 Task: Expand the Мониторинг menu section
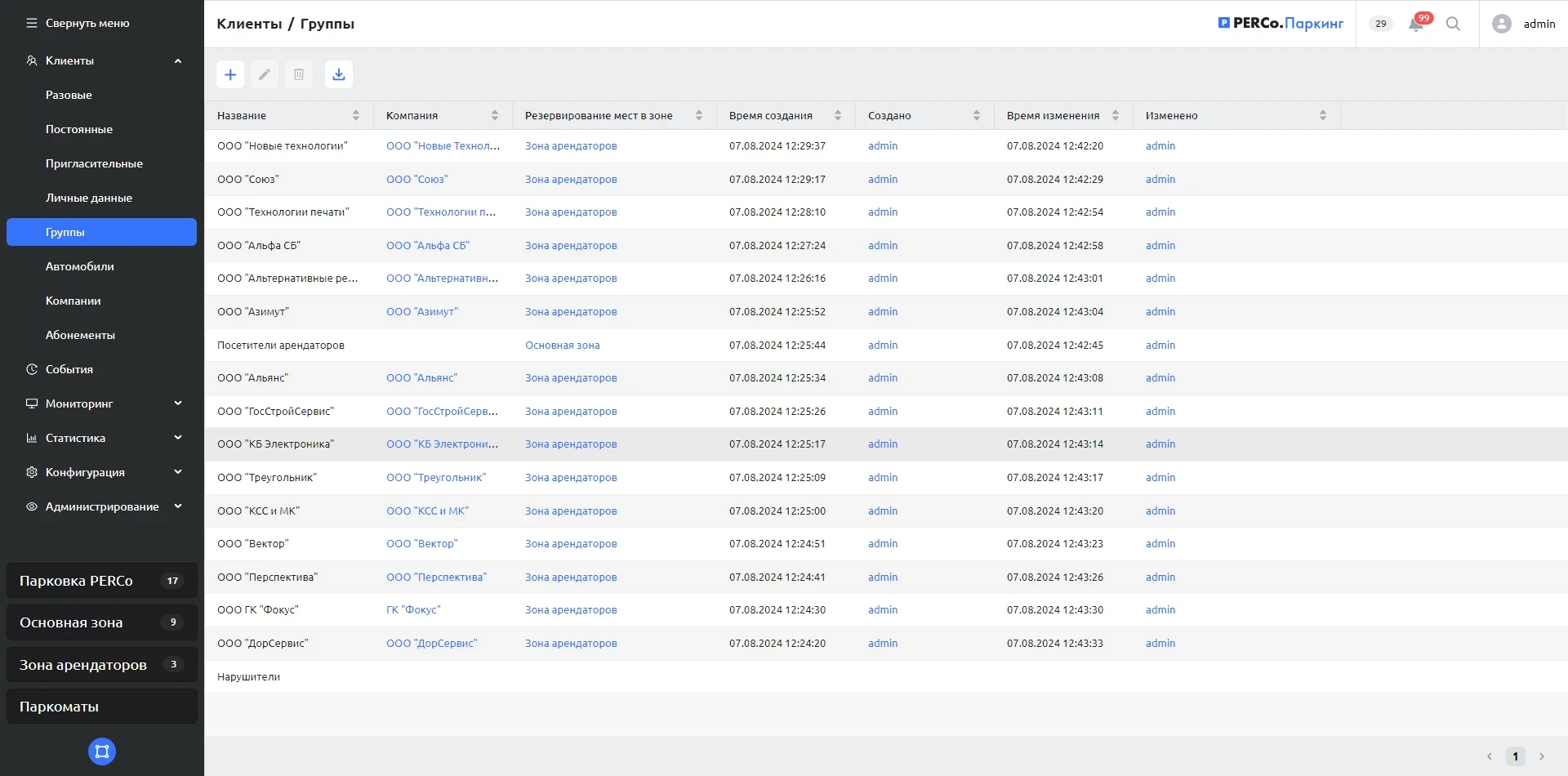tap(177, 404)
